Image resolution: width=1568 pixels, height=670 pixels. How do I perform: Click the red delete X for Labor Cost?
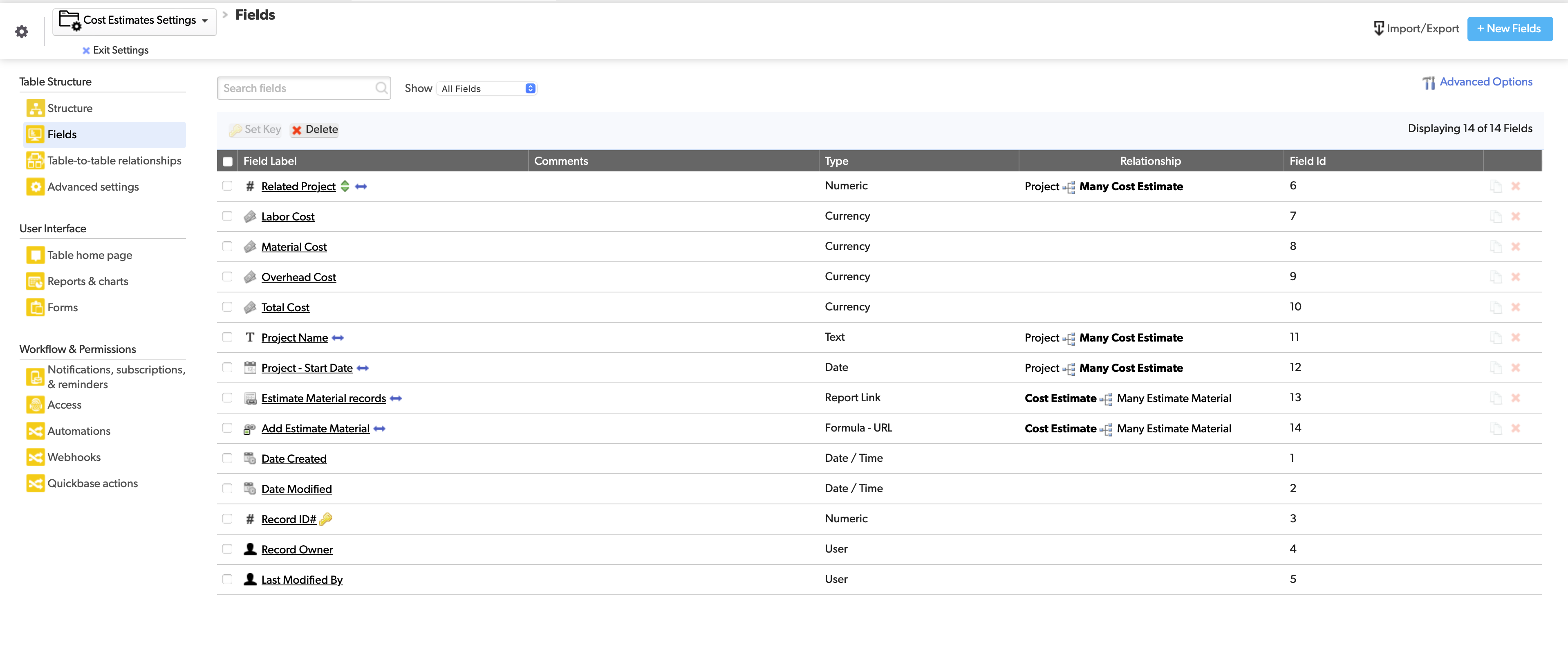point(1516,216)
